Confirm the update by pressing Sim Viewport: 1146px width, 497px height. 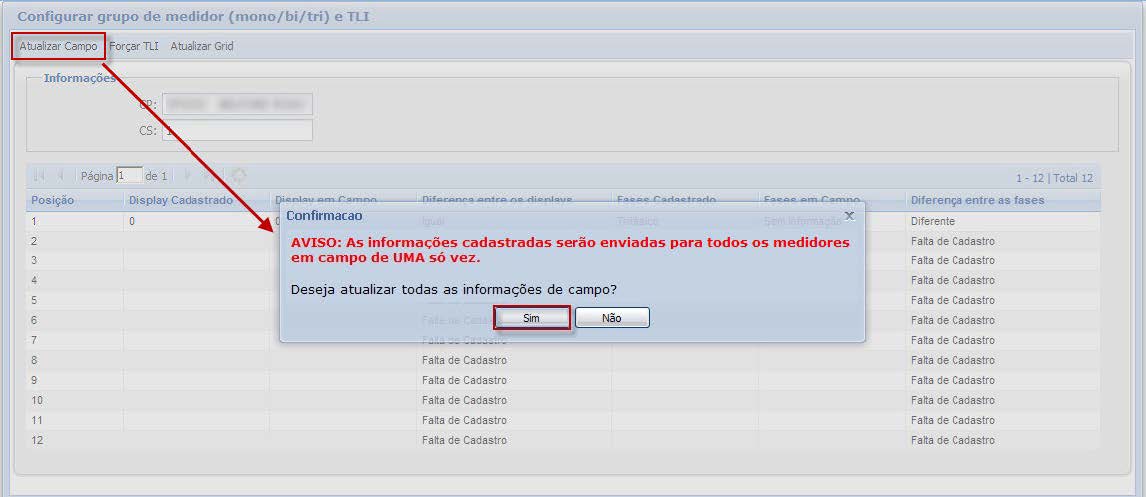click(532, 317)
